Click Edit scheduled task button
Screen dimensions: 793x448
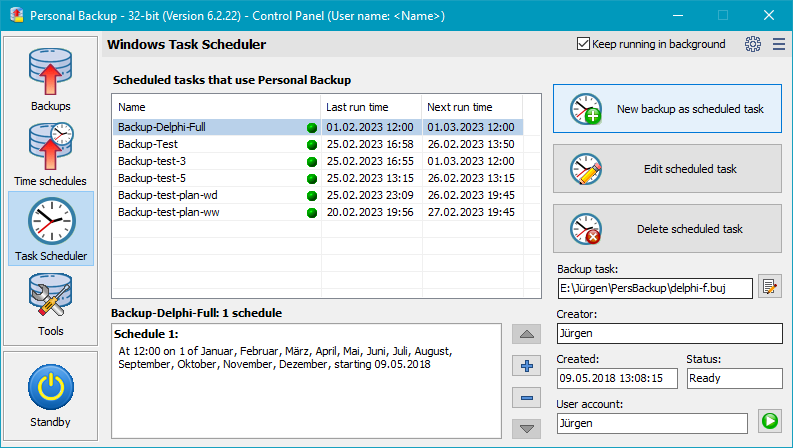(667, 169)
